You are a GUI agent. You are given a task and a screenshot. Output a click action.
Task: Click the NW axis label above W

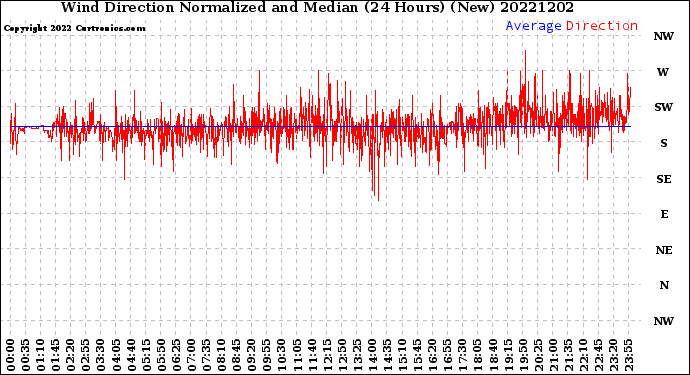664,36
